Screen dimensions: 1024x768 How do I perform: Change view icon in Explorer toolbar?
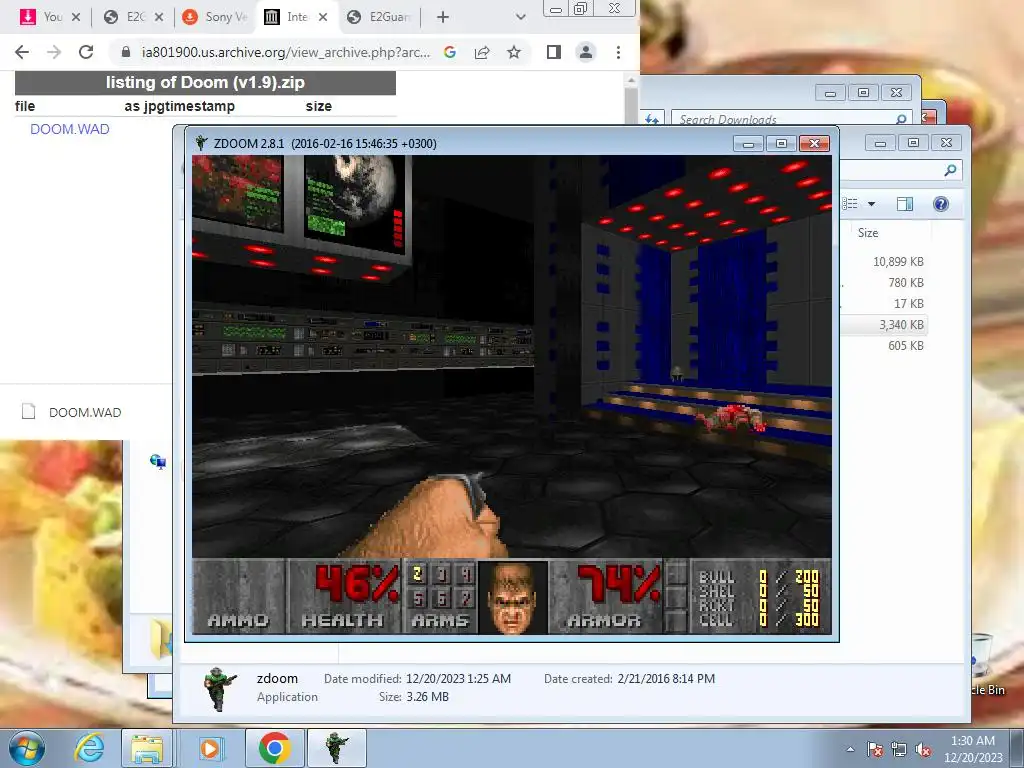850,204
